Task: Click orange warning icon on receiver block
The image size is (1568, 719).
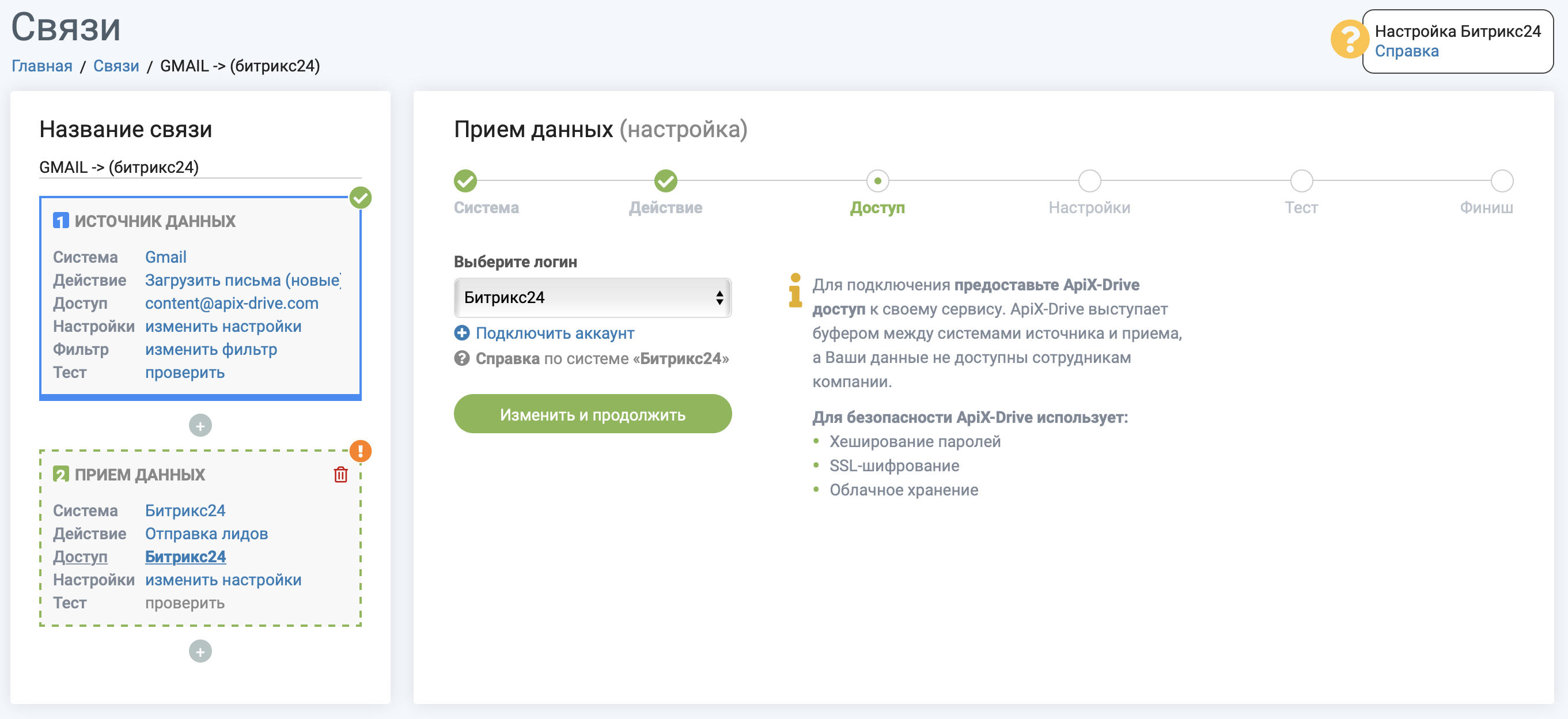Action: pyautogui.click(x=361, y=451)
